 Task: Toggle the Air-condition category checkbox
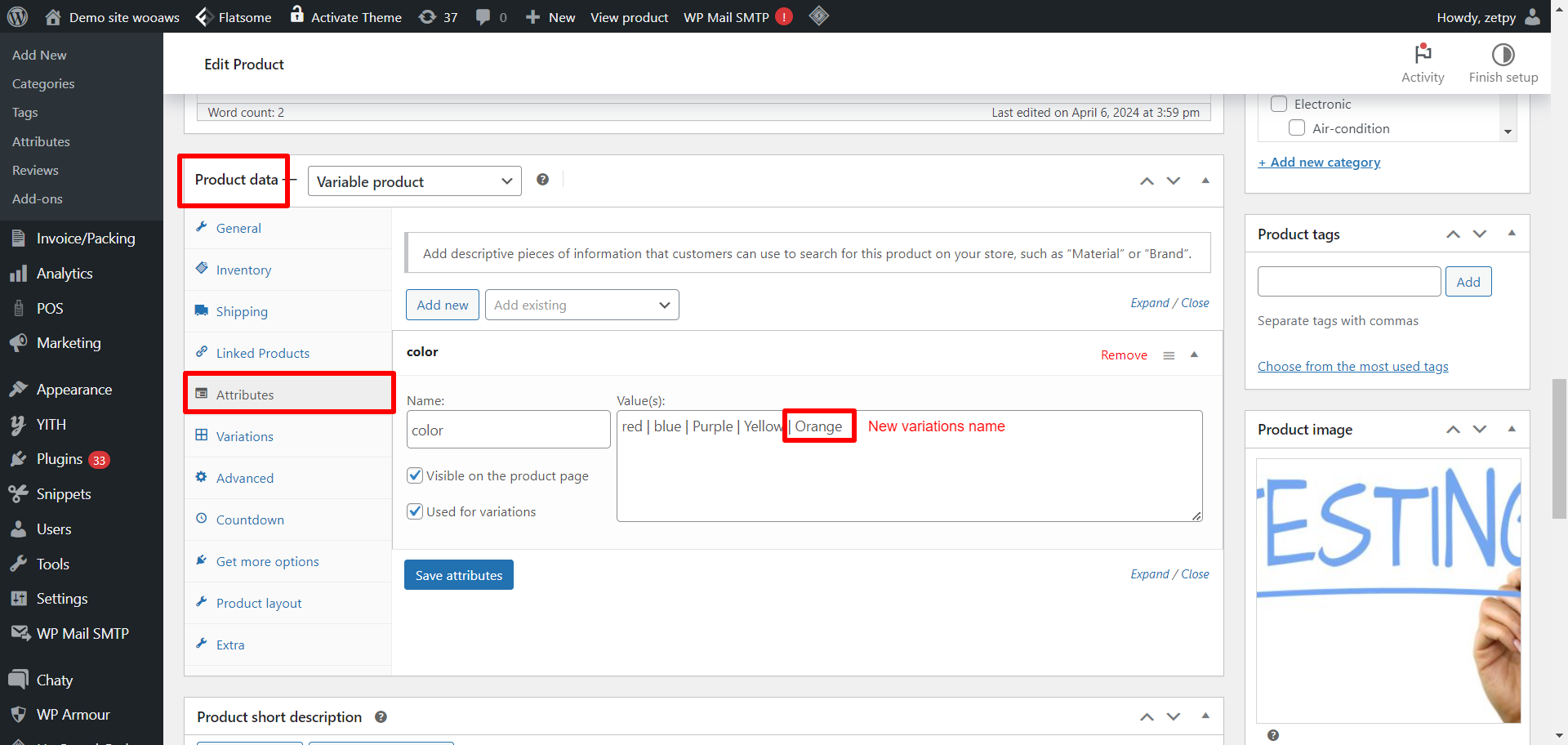pyautogui.click(x=1297, y=128)
